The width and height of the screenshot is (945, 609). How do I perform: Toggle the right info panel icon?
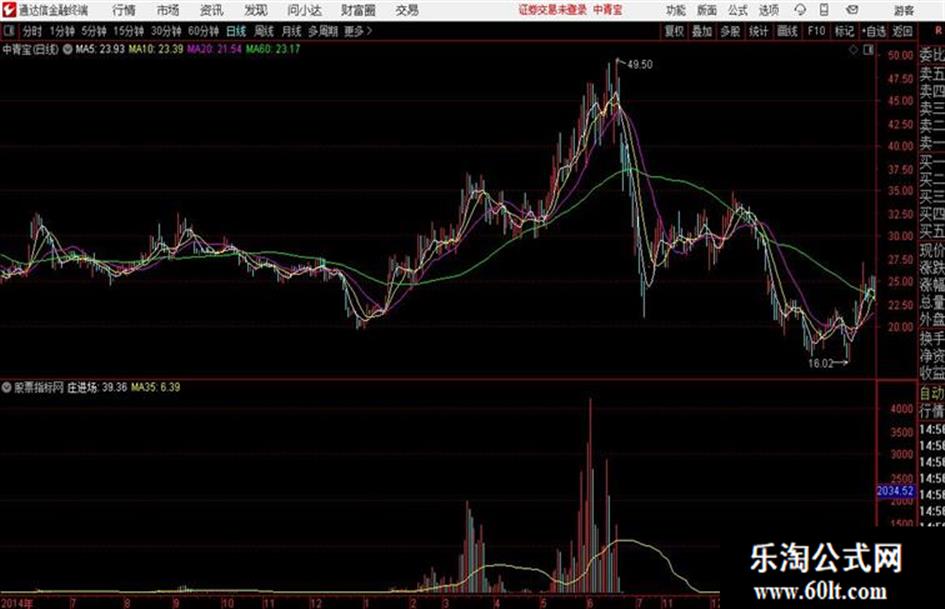[x=868, y=50]
